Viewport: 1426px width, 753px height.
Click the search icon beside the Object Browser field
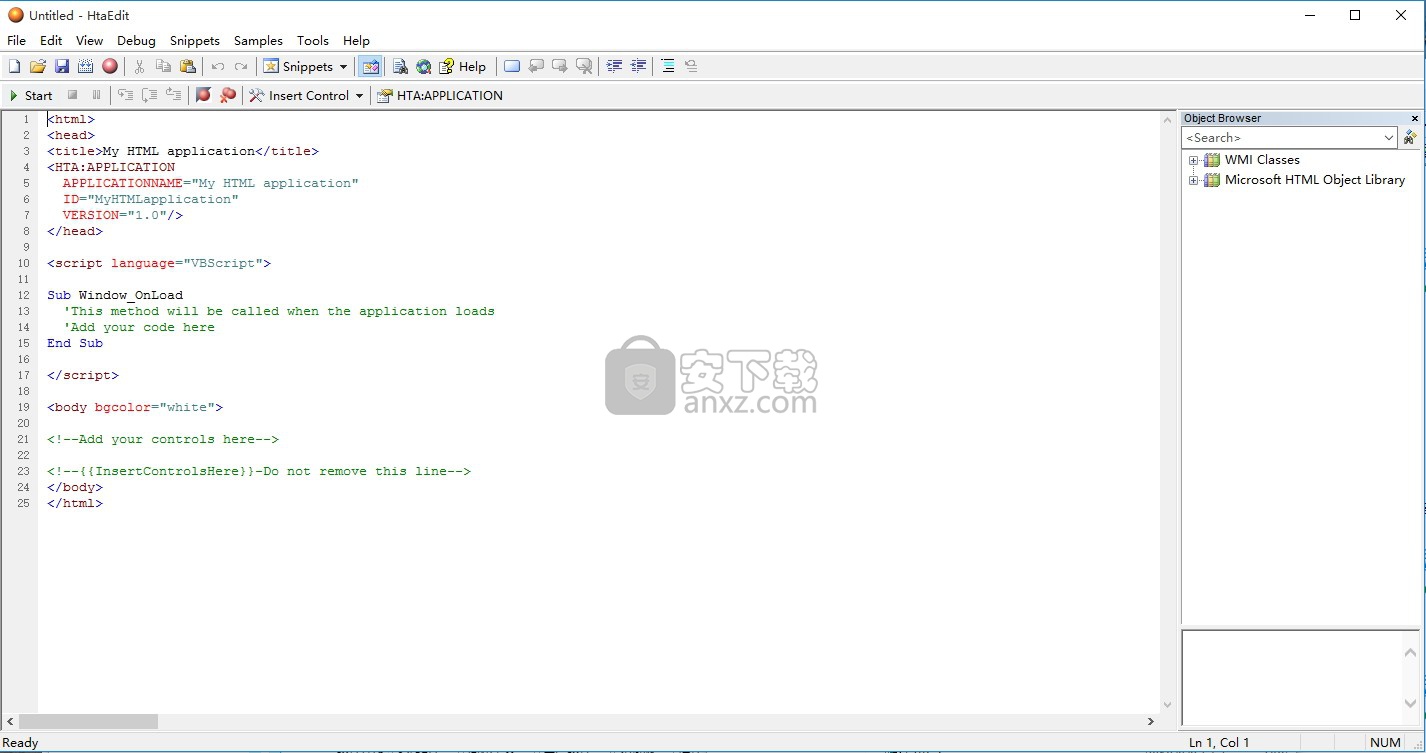pos(1410,137)
